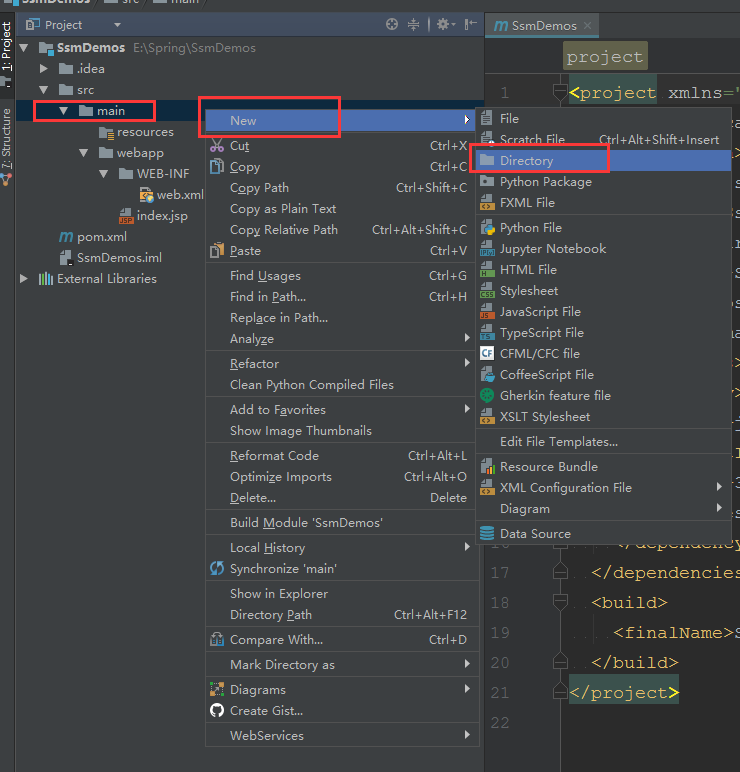Toggle the fold marker at line 17
Screen dimensions: 740x772
coord(560,571)
